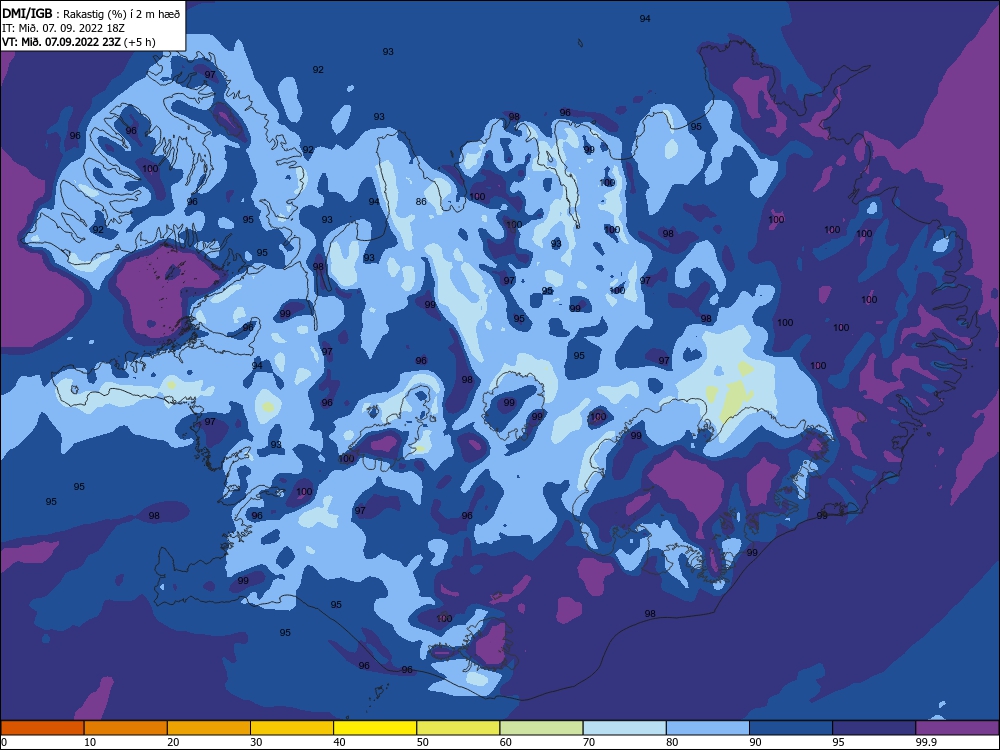Click the '0' label on the color scale
This screenshot has height=750, width=1000.
click(x=4, y=742)
